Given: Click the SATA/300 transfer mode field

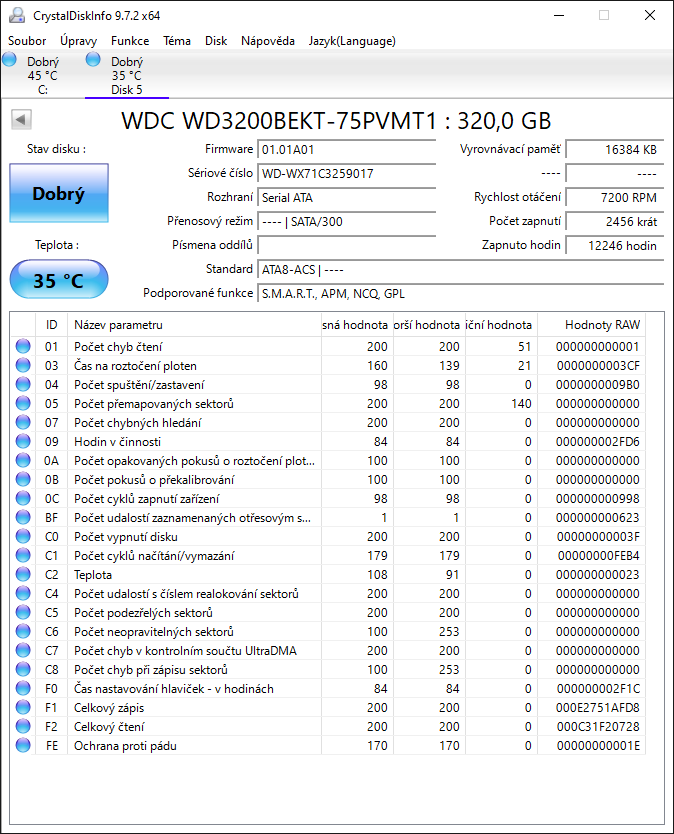Looking at the screenshot, I should (346, 221).
